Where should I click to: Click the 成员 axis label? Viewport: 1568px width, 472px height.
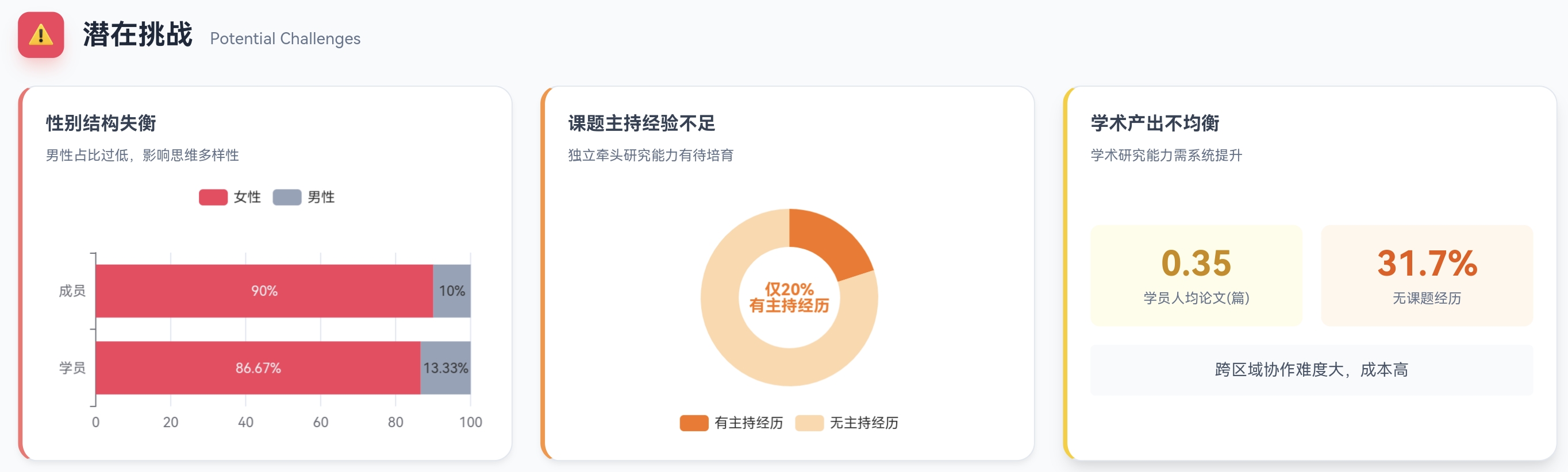pos(72,291)
